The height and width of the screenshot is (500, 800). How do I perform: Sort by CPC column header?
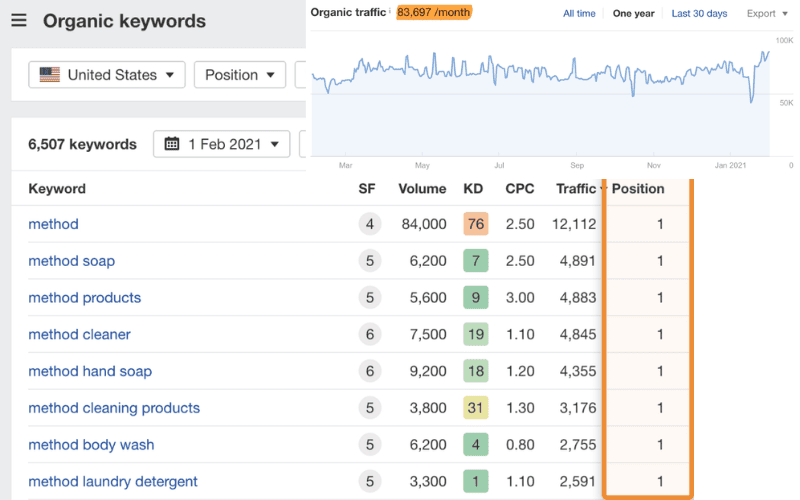(x=519, y=189)
